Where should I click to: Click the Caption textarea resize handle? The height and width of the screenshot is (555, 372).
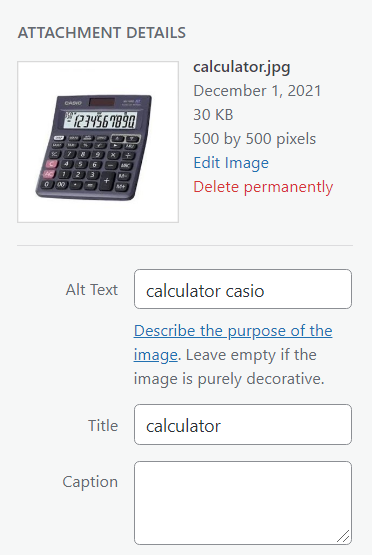click(343, 536)
